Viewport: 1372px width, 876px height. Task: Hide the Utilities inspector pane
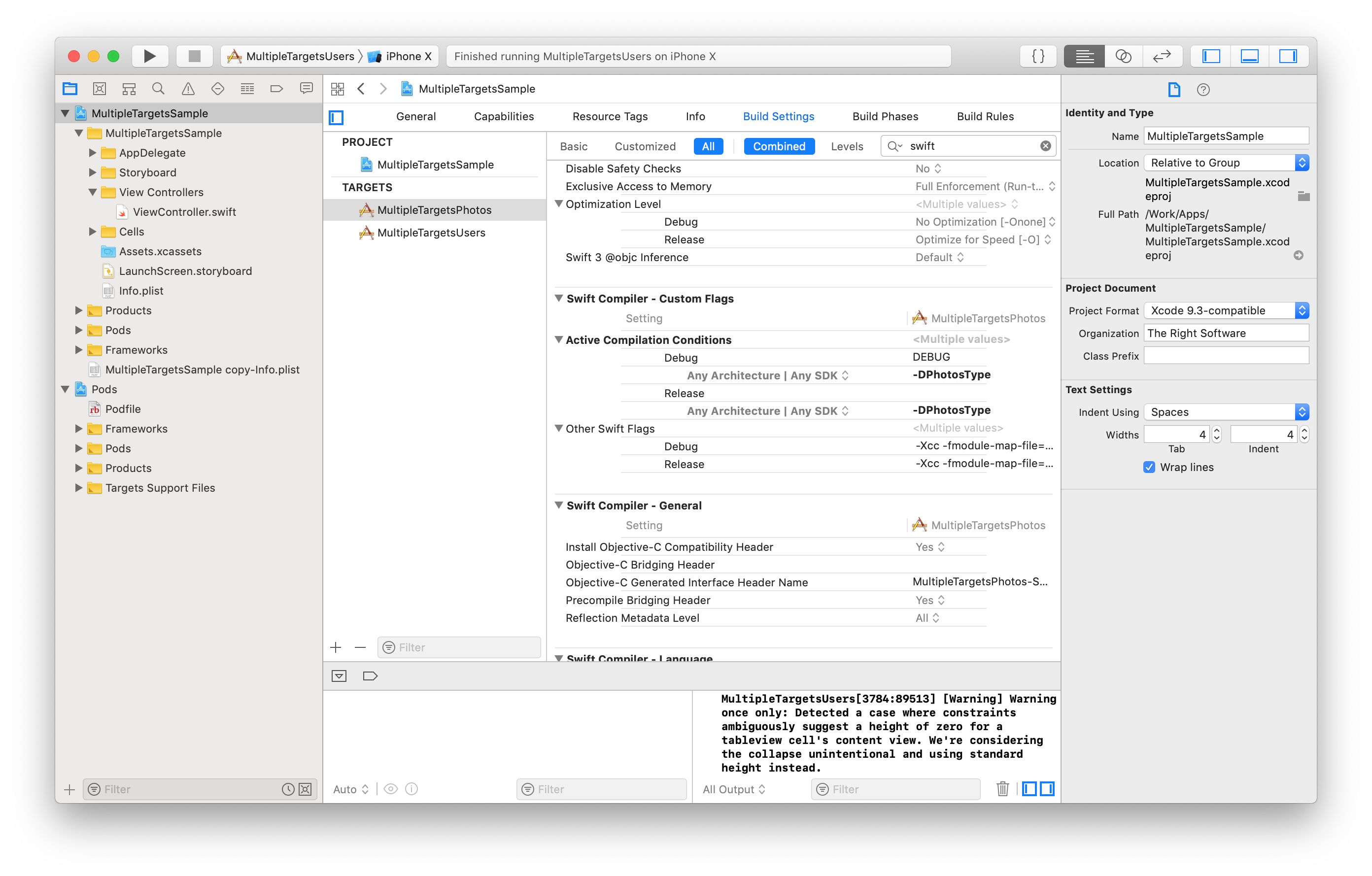coord(1288,56)
